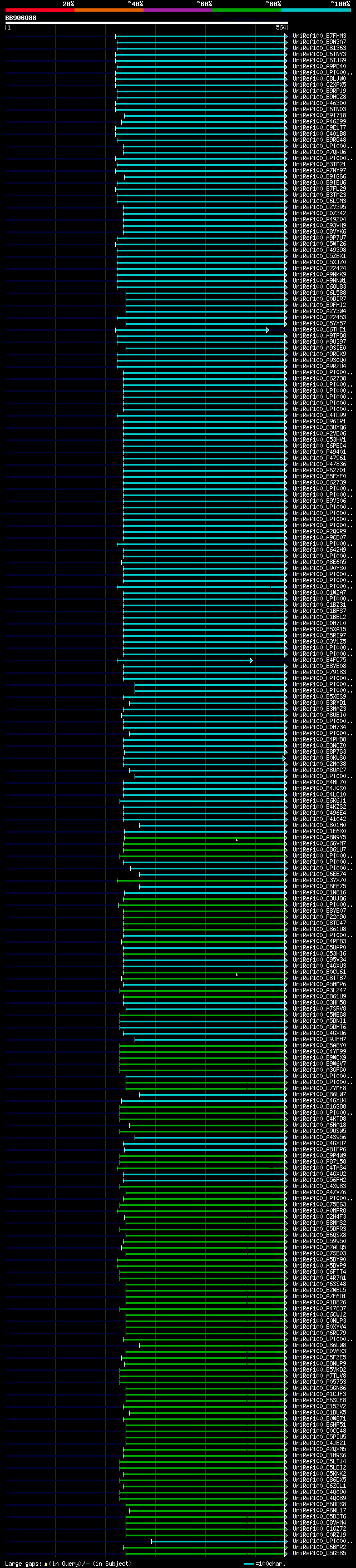The image size is (356, 1568).
Task: Click the red 20% identity legend segment
Action: pos(39,10)
